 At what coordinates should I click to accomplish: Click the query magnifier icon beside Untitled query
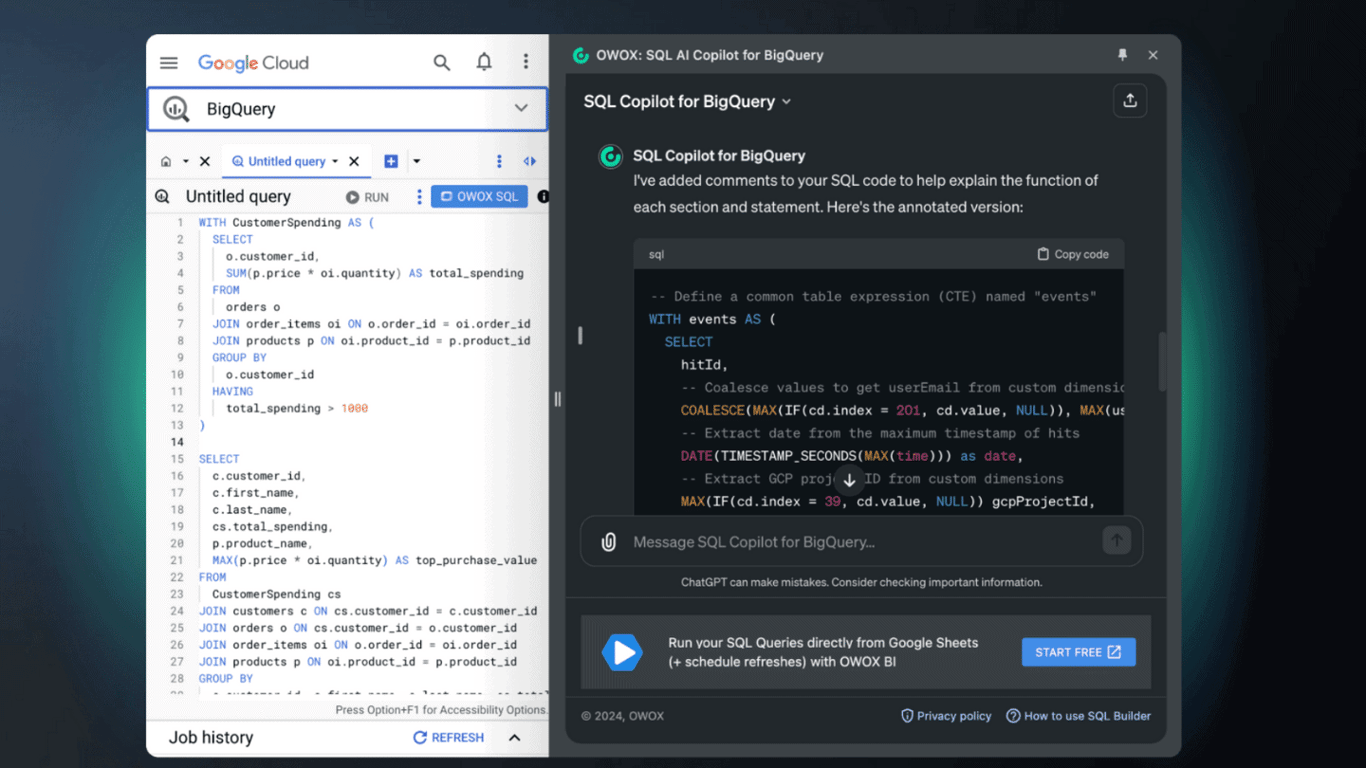[x=162, y=197]
